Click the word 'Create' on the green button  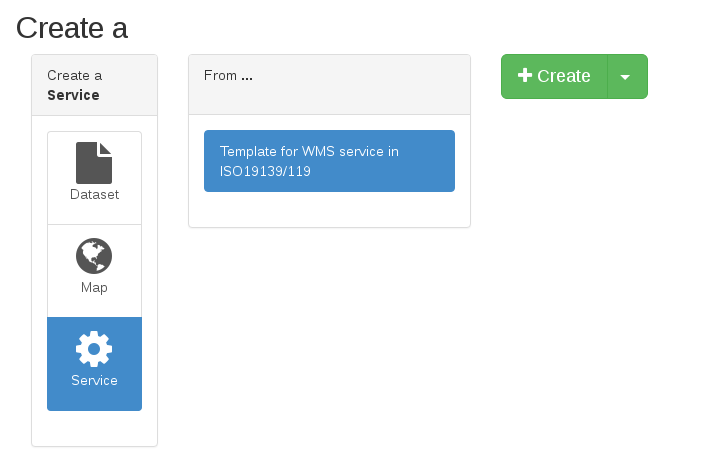tap(564, 76)
